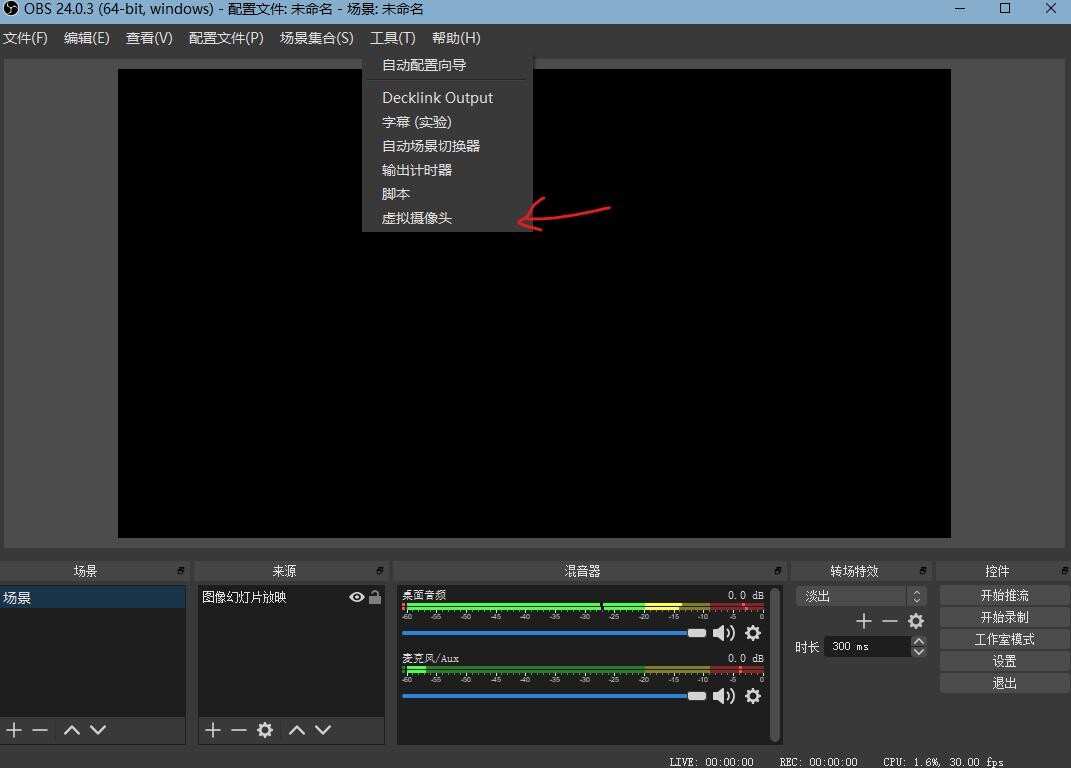The height and width of the screenshot is (768, 1071).
Task: Click the 开始推流 button
Action: point(1004,595)
